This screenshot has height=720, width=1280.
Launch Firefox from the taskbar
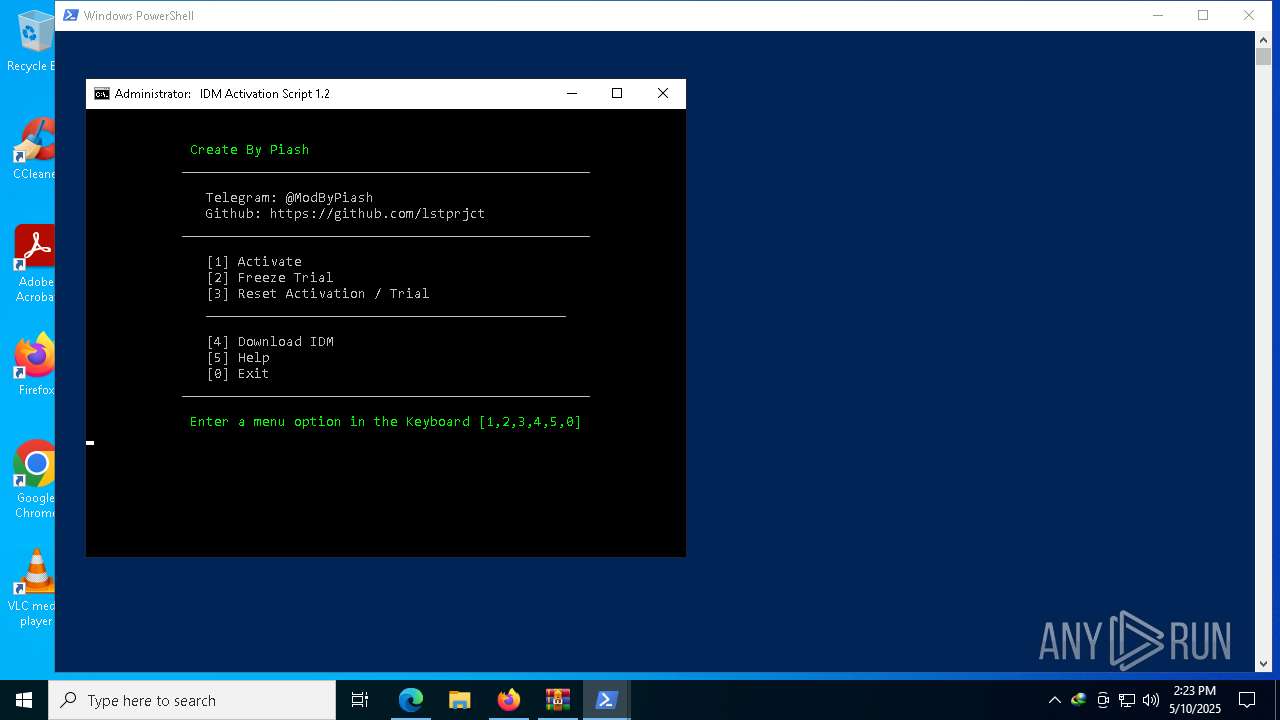508,700
